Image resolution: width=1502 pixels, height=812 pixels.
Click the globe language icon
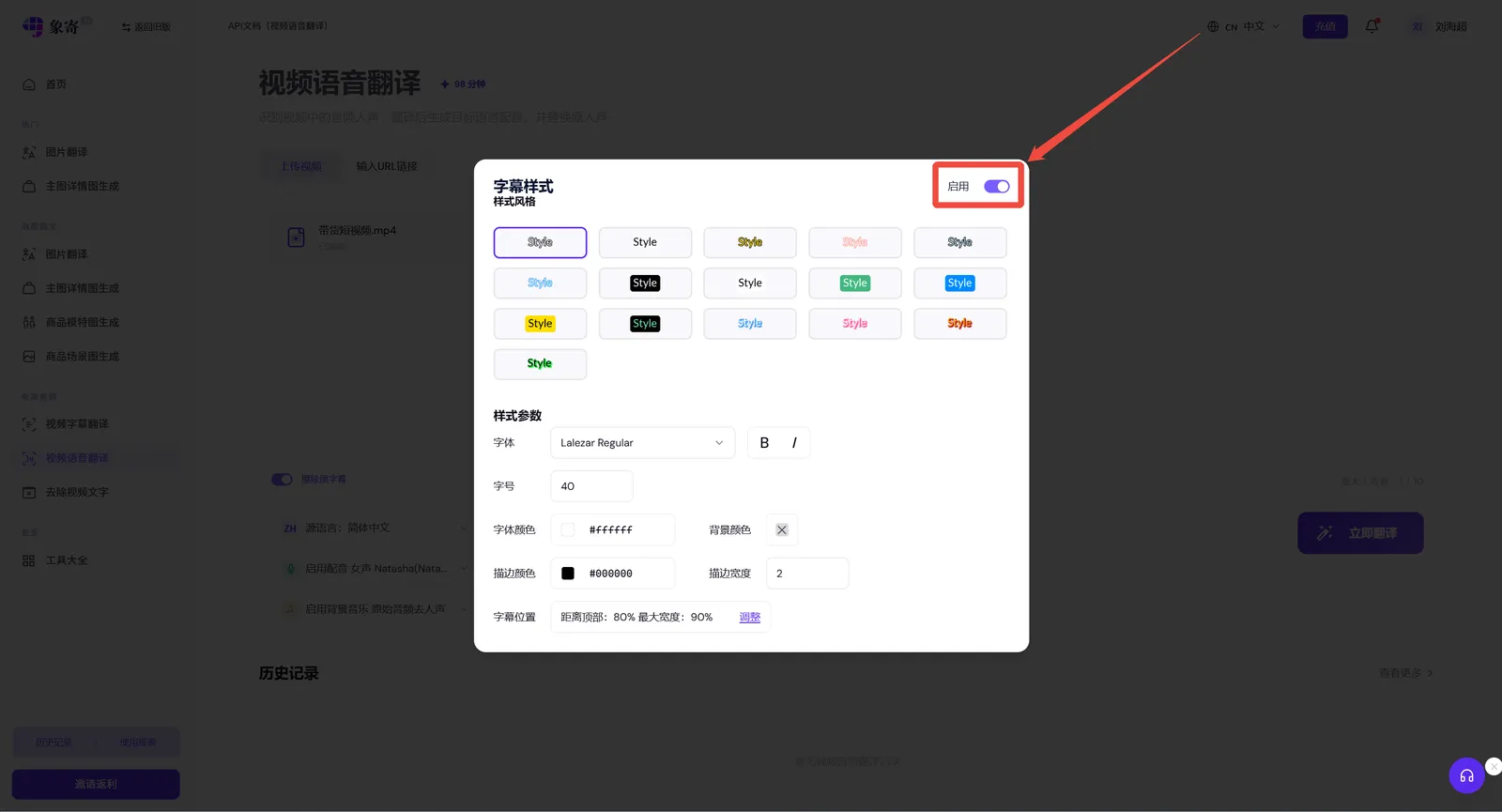pyautogui.click(x=1213, y=26)
